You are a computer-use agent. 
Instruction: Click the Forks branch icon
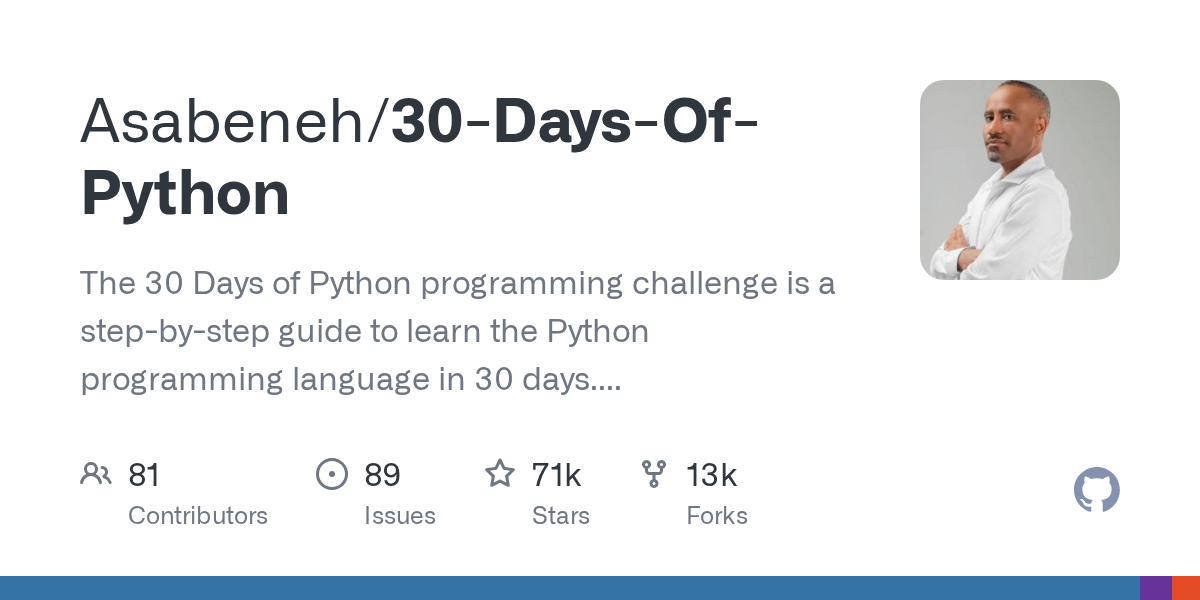coord(654,474)
